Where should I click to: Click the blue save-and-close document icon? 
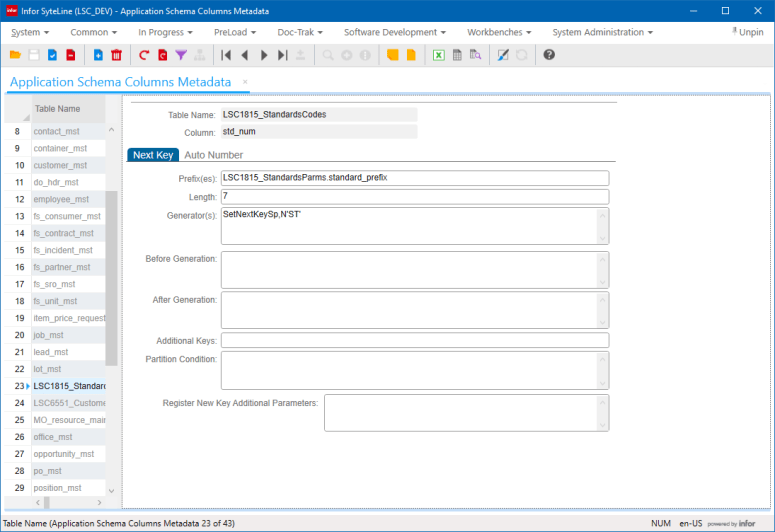[52, 55]
